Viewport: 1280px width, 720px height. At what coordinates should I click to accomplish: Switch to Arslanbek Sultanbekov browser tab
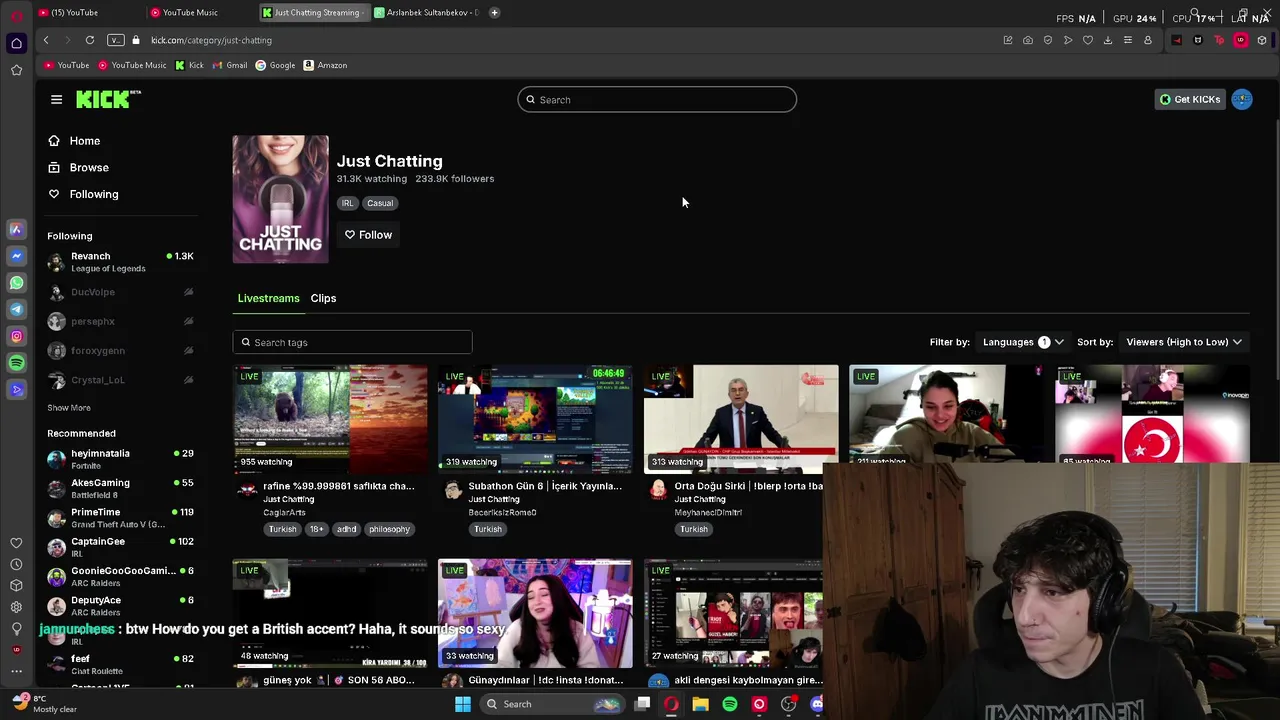click(x=426, y=12)
